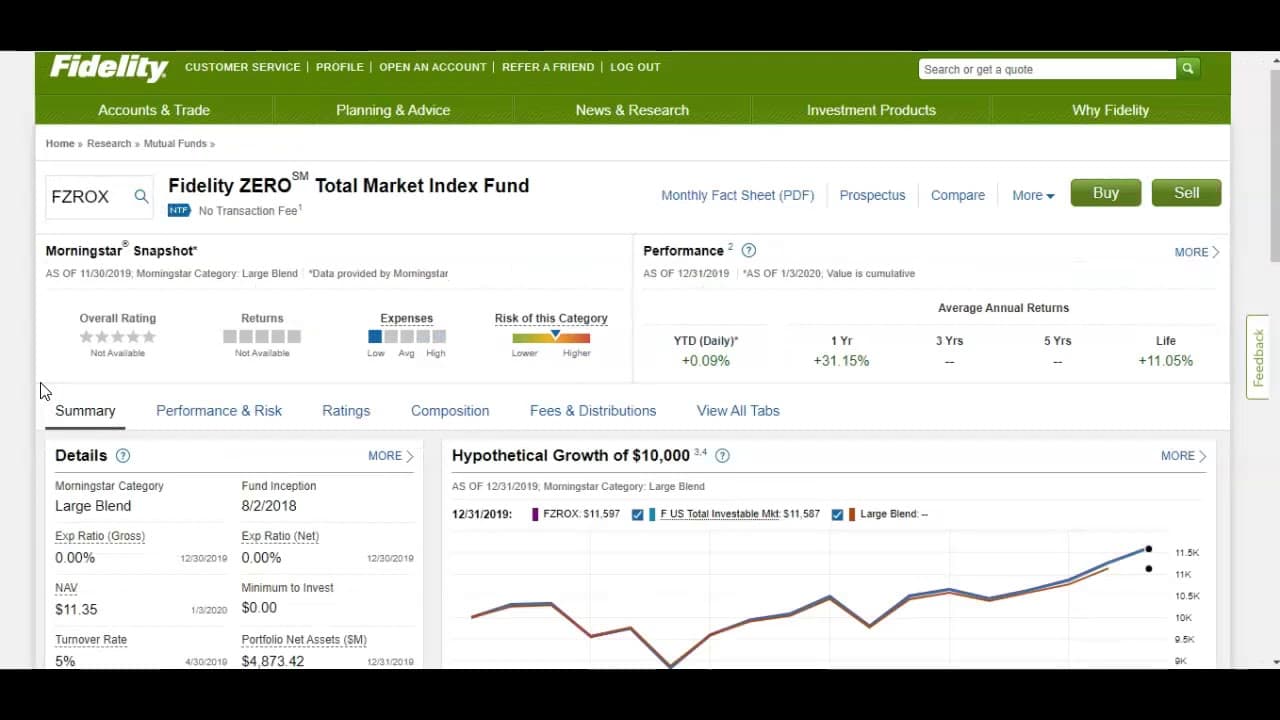Expand MORE in Hypothetical Growth panel
The width and height of the screenshot is (1280, 720).
coord(1183,456)
